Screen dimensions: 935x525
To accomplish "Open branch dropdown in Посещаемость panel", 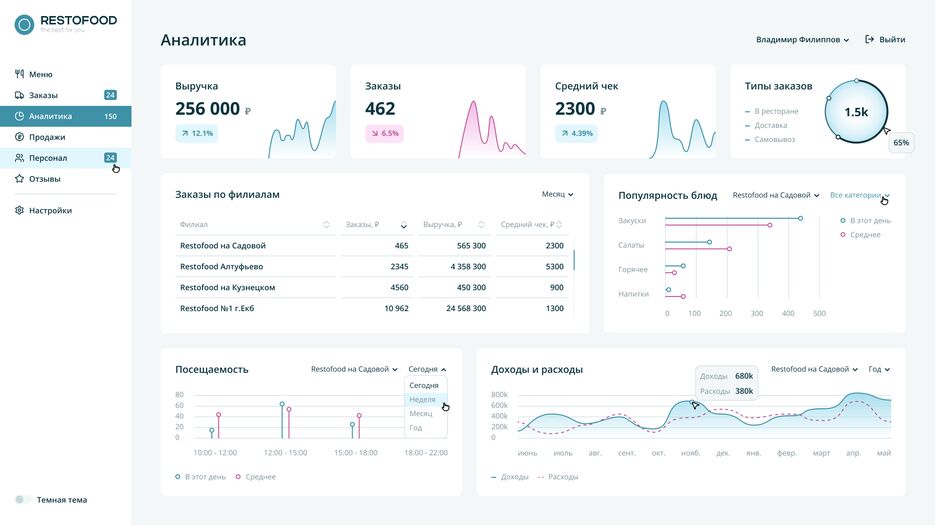I will [354, 369].
